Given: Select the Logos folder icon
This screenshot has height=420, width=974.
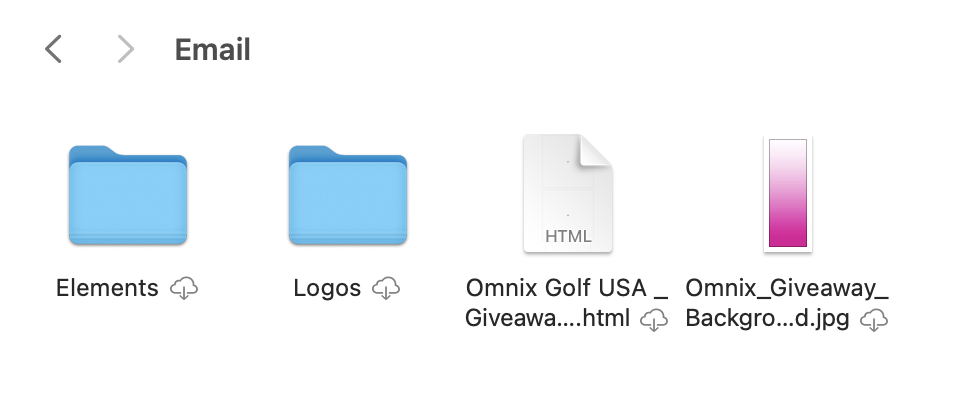Looking at the screenshot, I should [x=348, y=195].
